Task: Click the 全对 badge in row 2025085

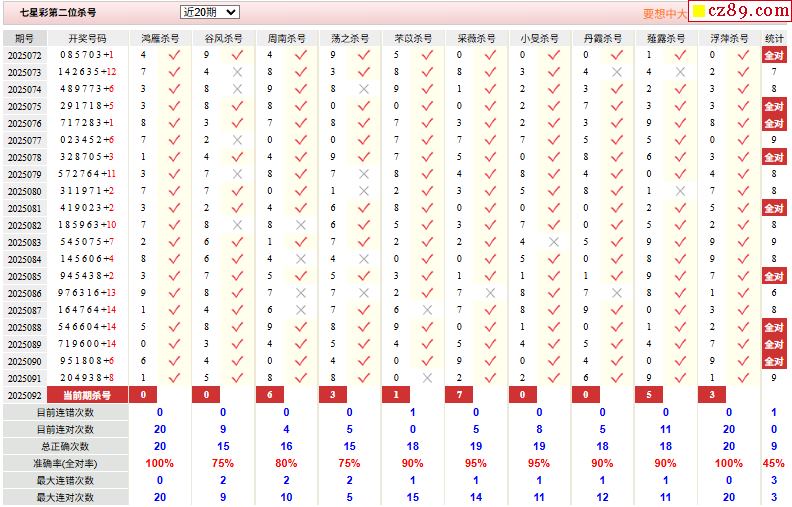Action: pyautogui.click(x=774, y=276)
